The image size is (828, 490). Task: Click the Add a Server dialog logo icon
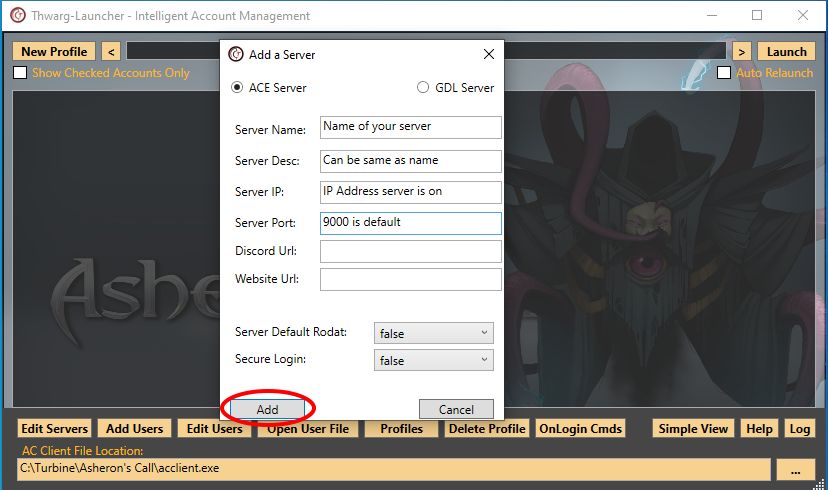pos(236,54)
